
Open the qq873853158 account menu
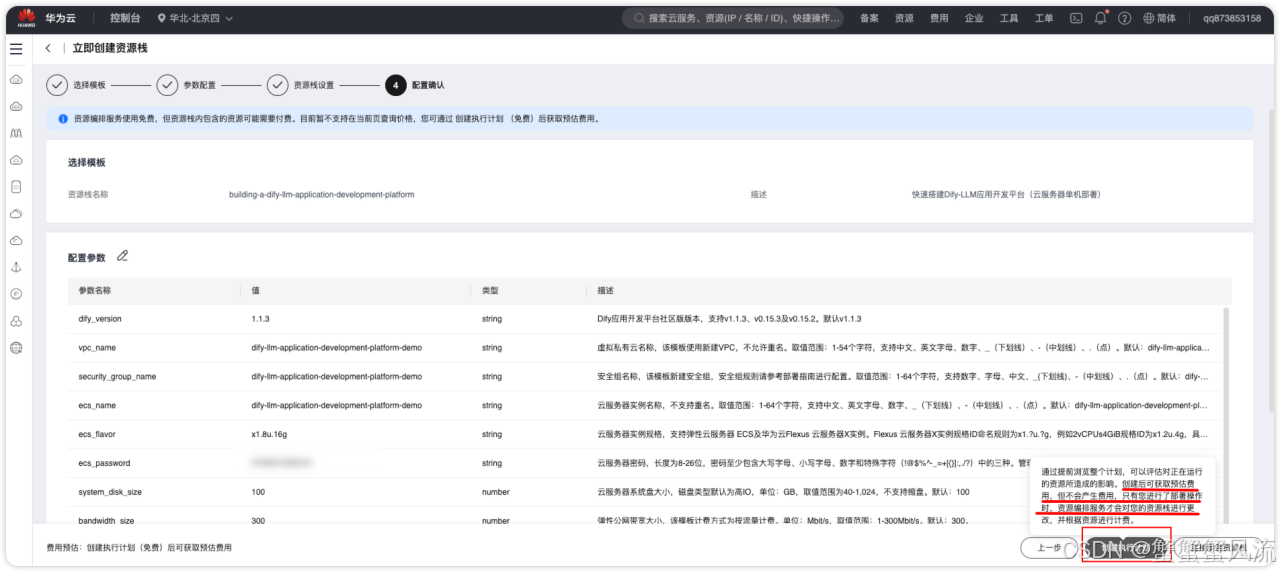(x=1232, y=18)
